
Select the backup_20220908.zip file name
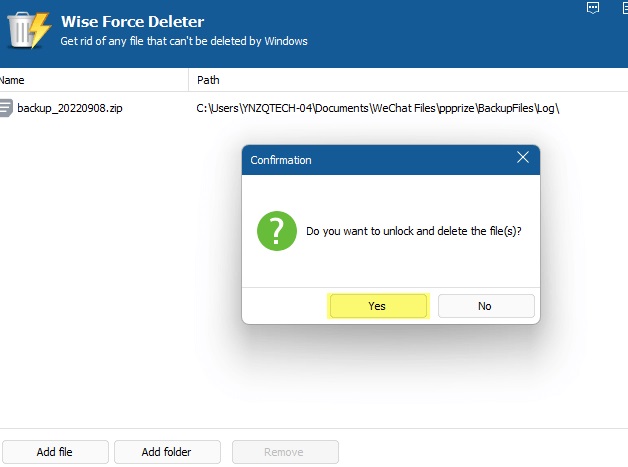(x=70, y=108)
